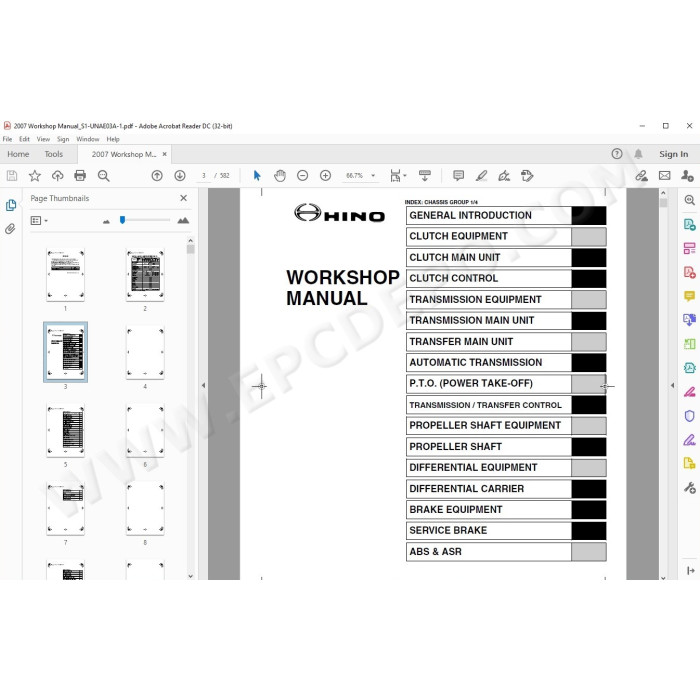The width and height of the screenshot is (700, 700).
Task: Open the Edit menu
Action: click(24, 139)
